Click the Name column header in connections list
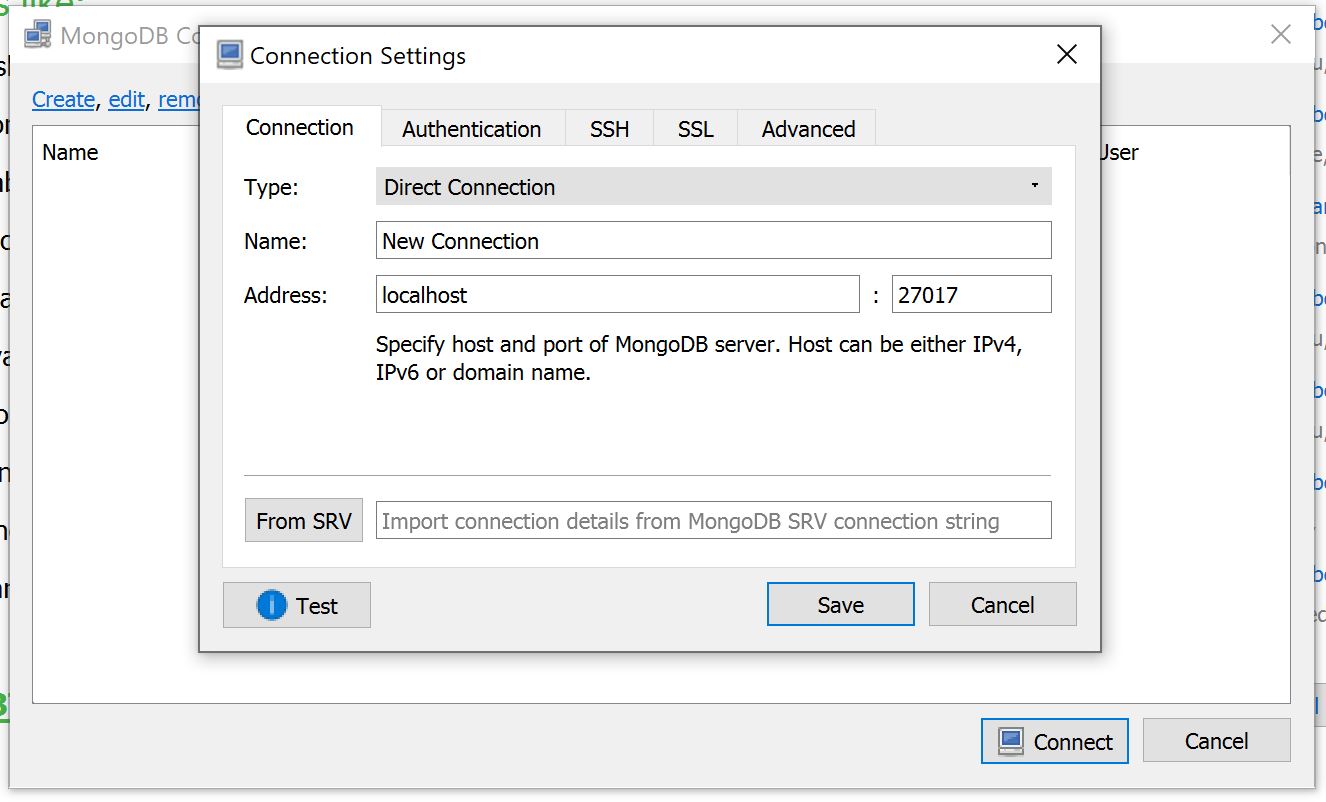1326x802 pixels. (70, 153)
